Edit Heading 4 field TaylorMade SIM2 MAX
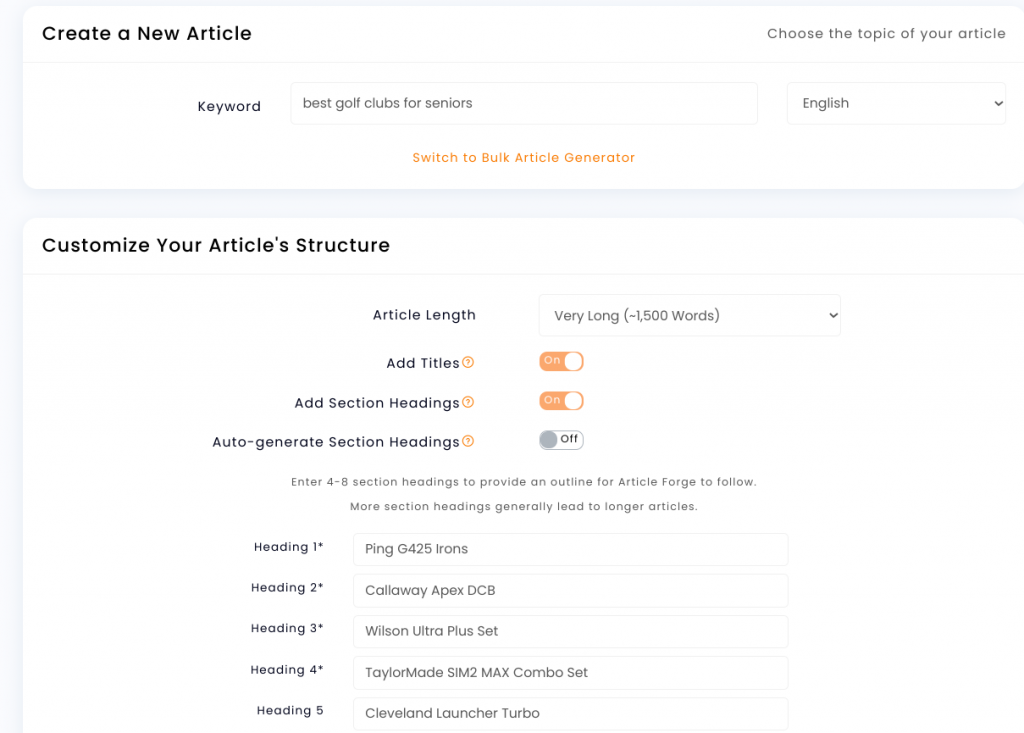1024x733 pixels. pyautogui.click(x=570, y=673)
